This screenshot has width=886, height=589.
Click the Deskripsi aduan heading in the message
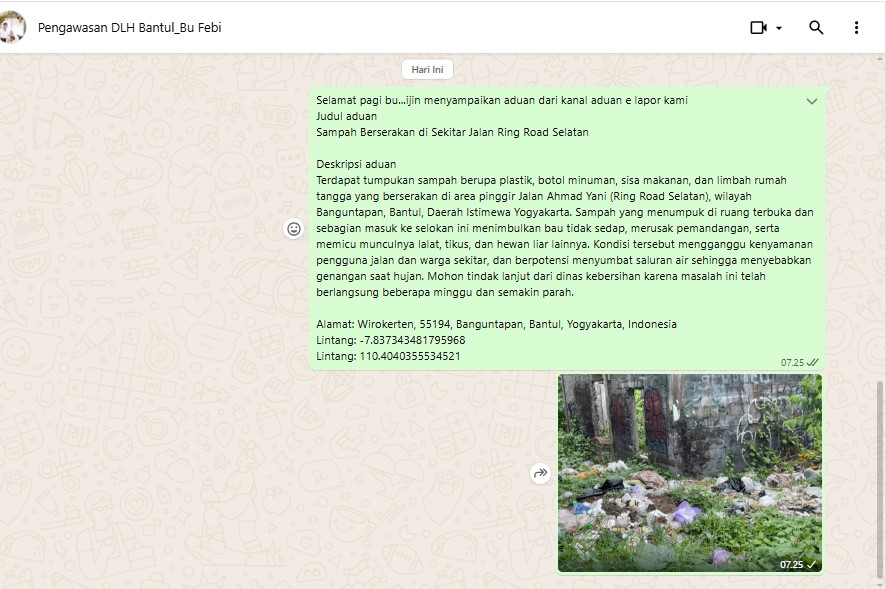(356, 164)
